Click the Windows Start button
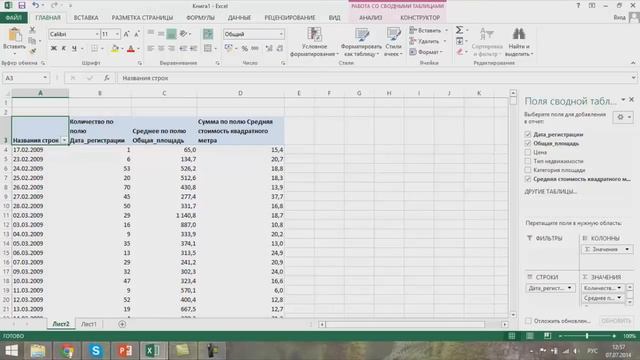Screen dimensions: 640x360 coord(11,351)
